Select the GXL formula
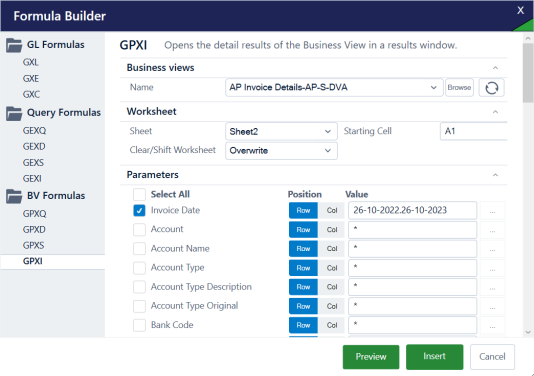This screenshot has height=376, width=534. (x=31, y=62)
